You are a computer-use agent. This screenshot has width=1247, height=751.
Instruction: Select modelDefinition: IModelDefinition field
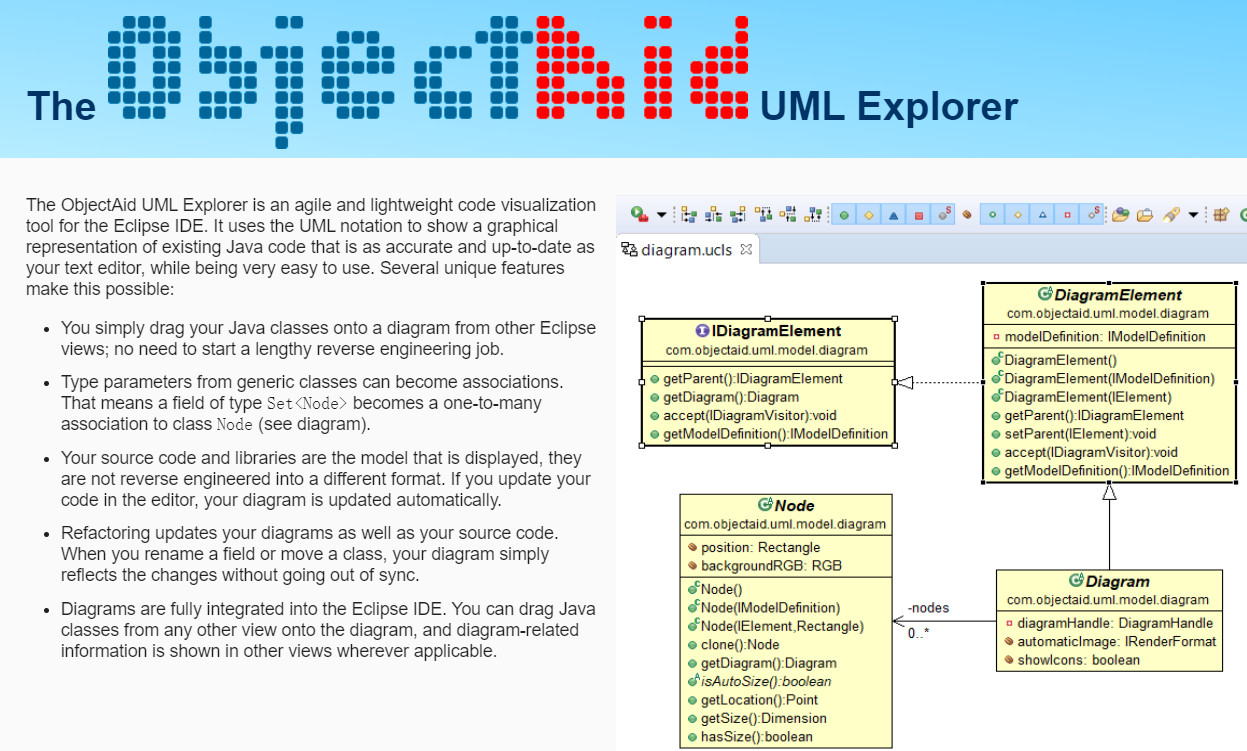(x=1105, y=337)
